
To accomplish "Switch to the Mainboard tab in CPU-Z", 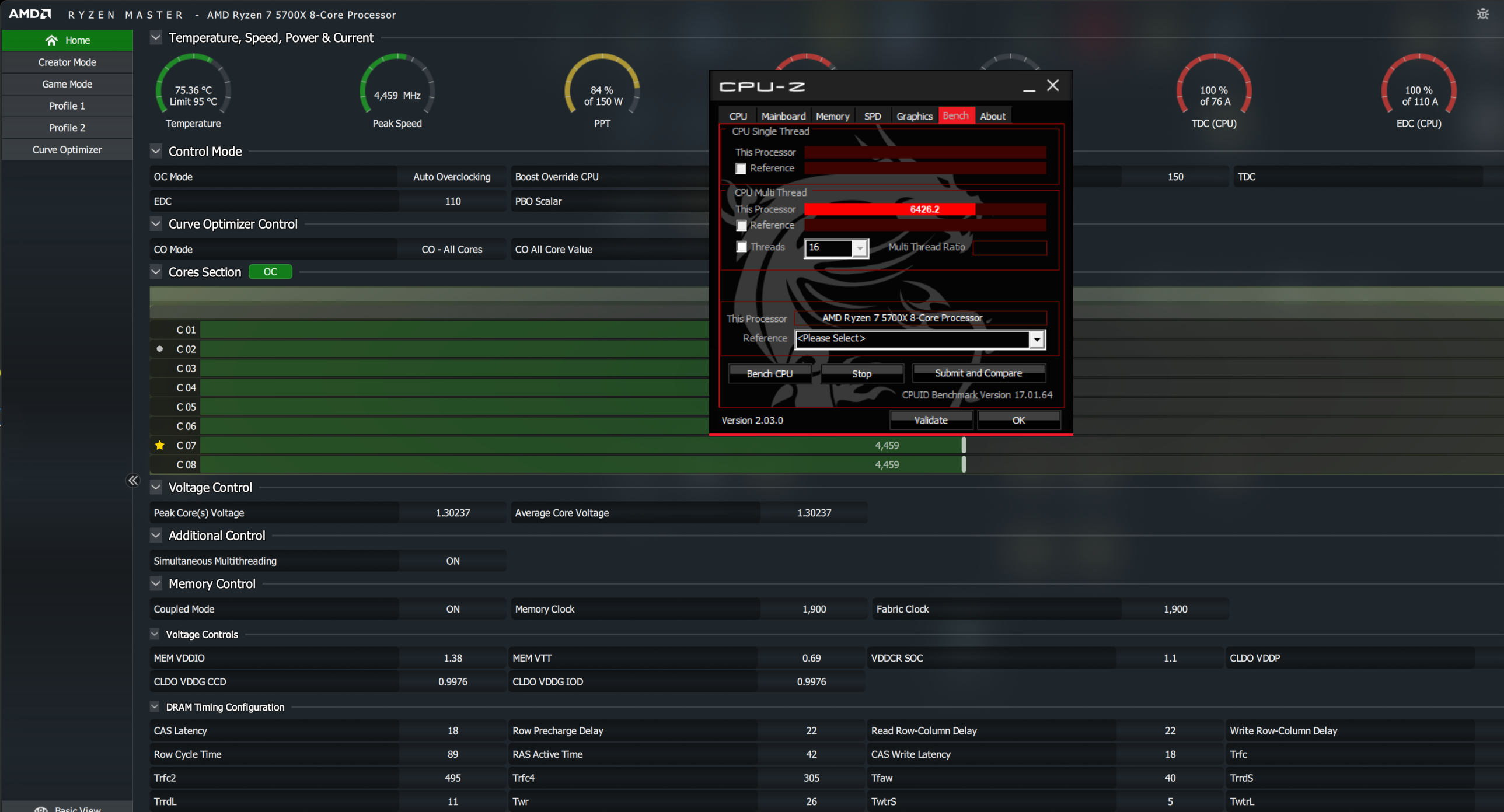I will coord(783,116).
